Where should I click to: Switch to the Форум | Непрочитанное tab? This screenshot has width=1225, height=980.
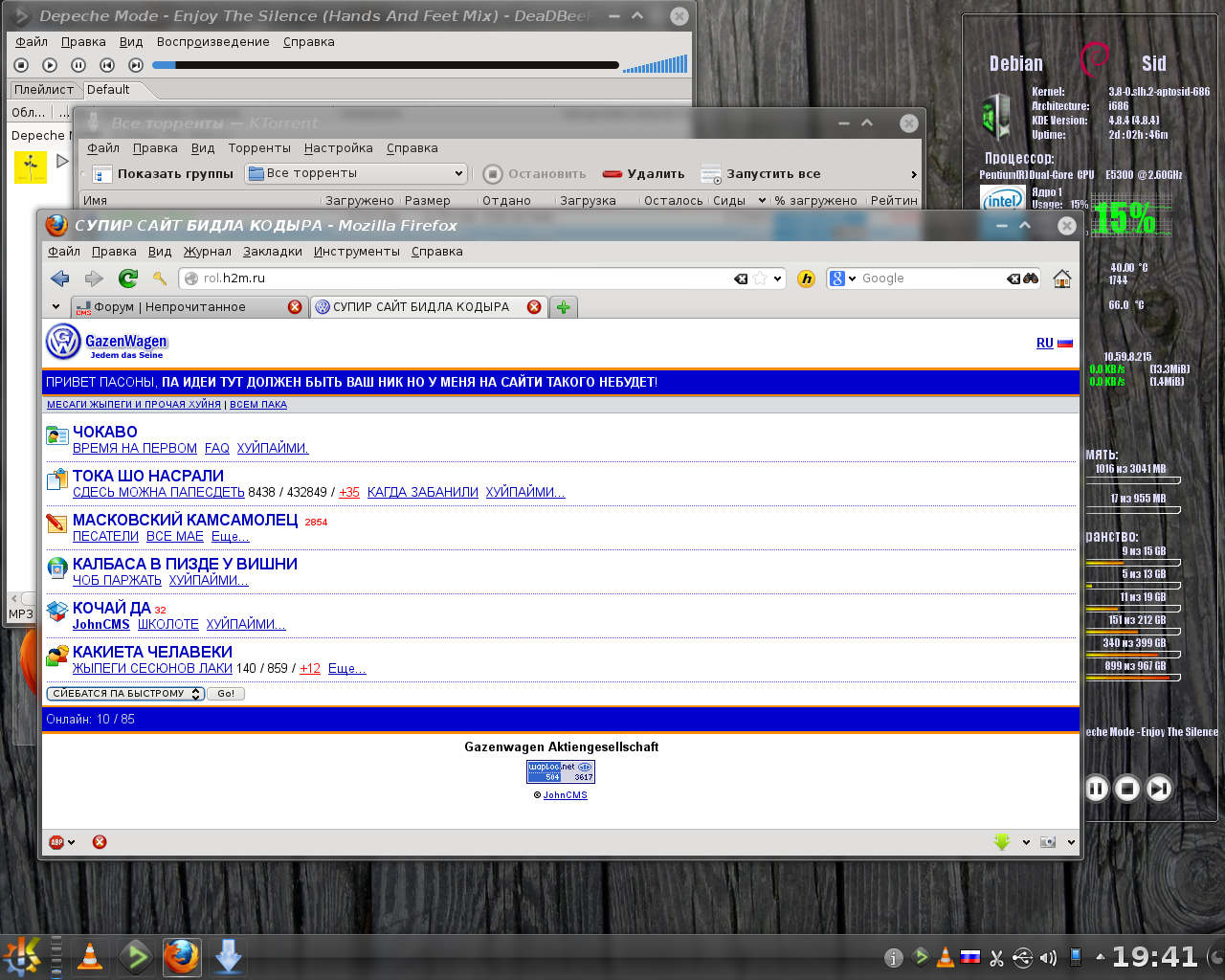(x=169, y=307)
